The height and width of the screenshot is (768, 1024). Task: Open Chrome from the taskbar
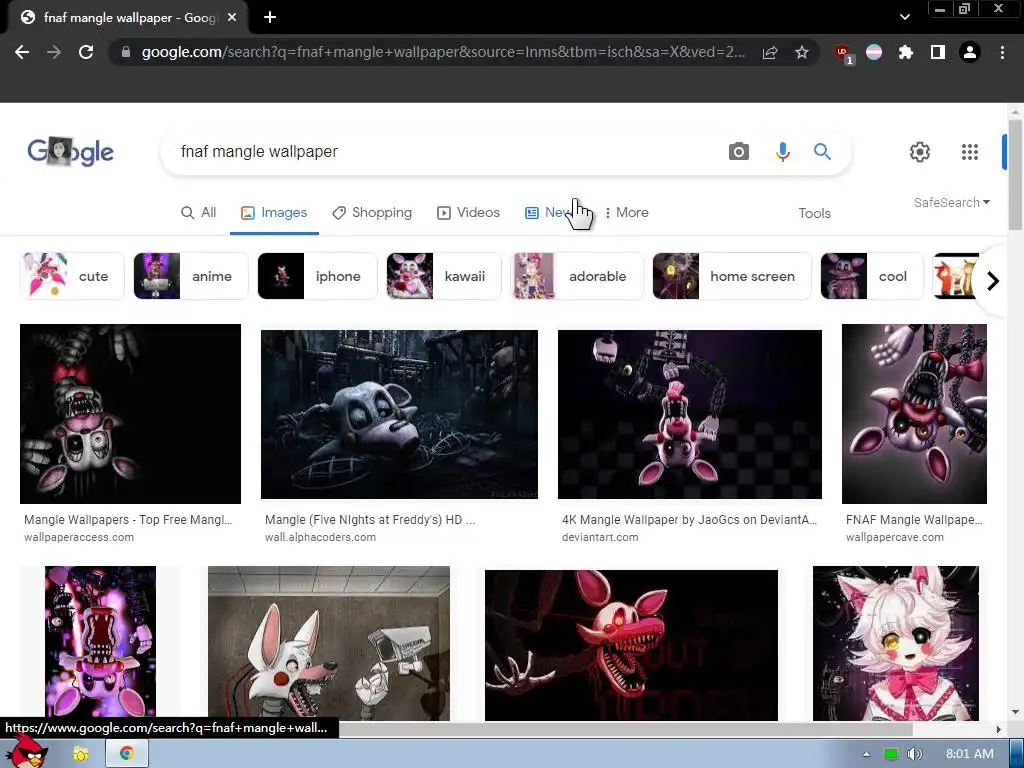click(127, 754)
